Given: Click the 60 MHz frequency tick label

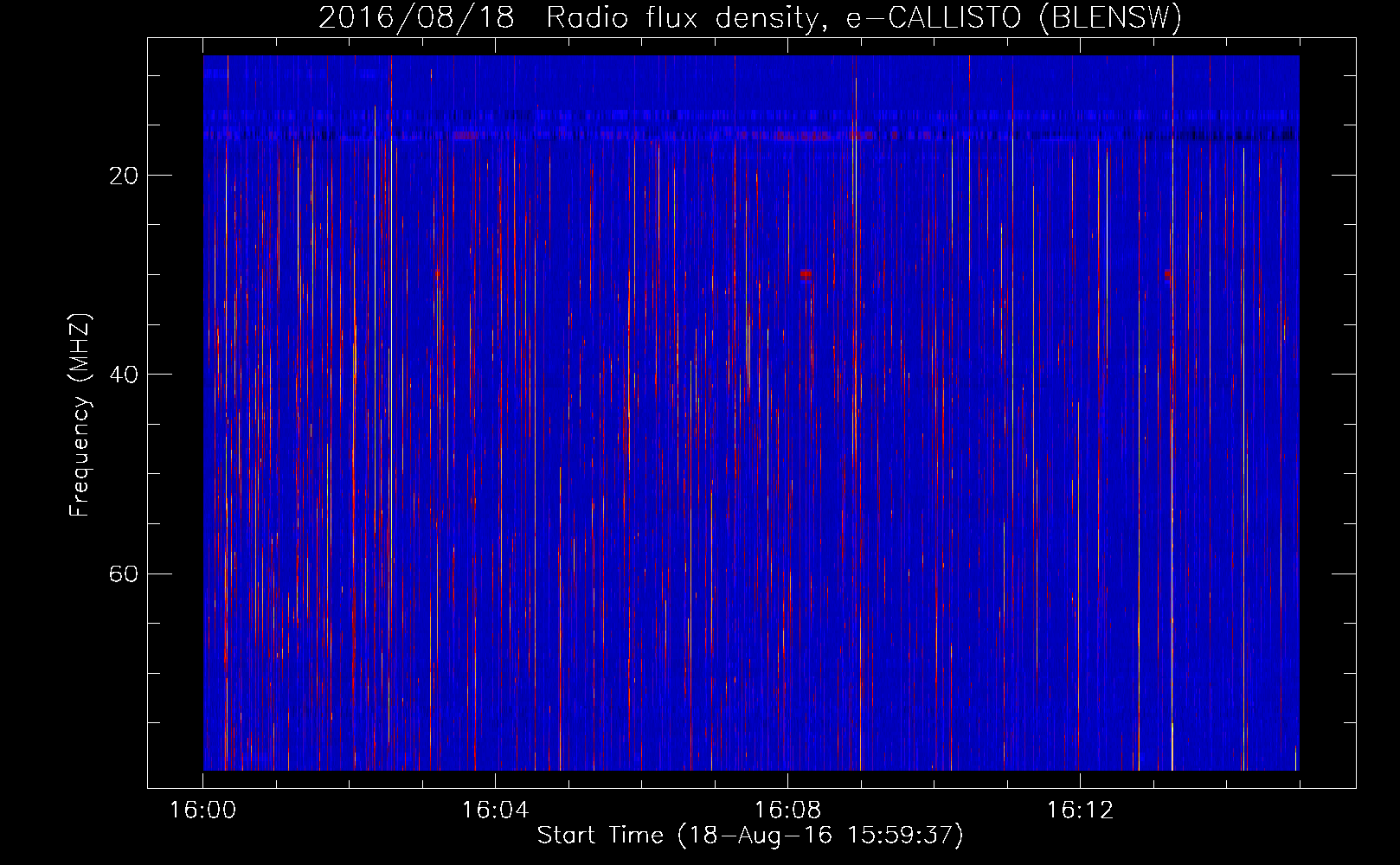Looking at the screenshot, I should tap(124, 573).
